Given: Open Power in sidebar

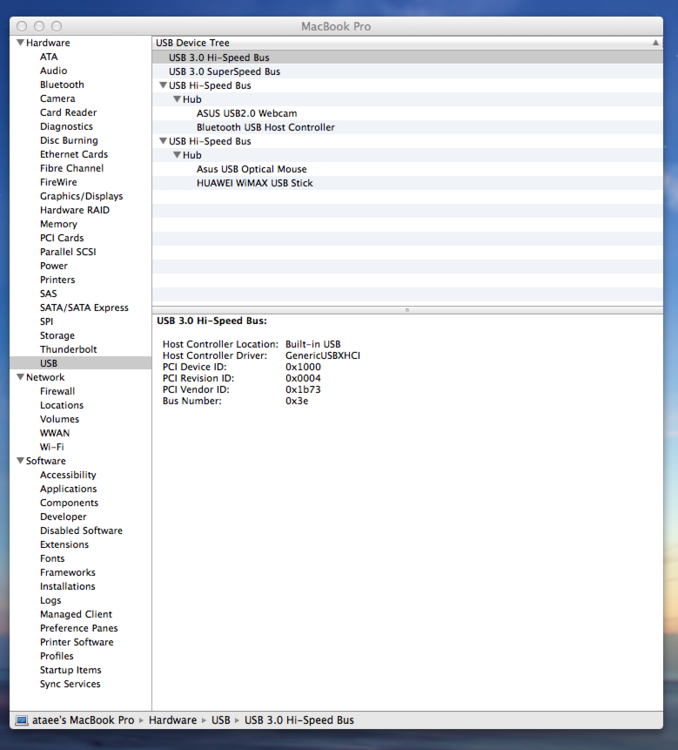Looking at the screenshot, I should 54,265.
